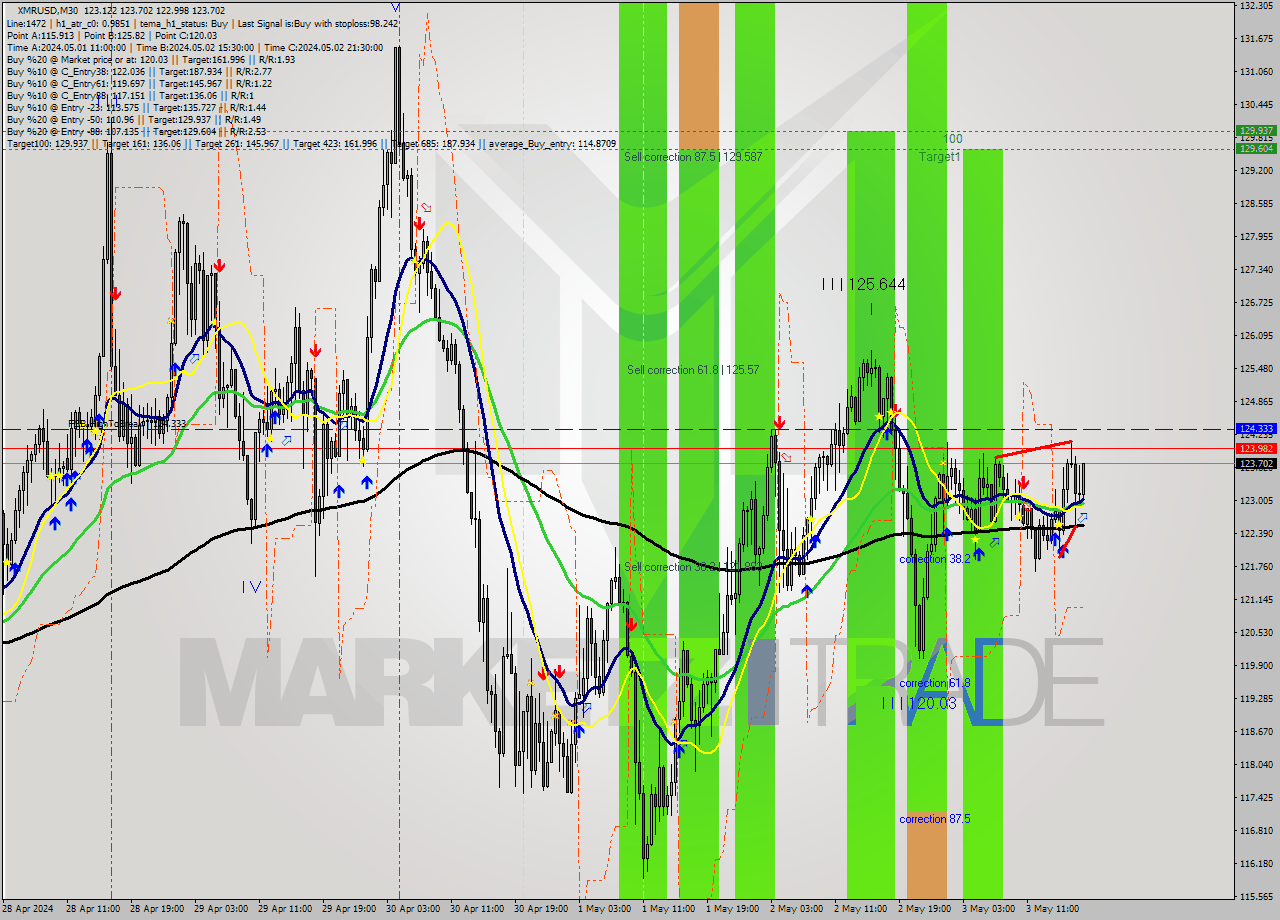Select the 'Target1' label
The height and width of the screenshot is (920, 1280).
pos(940,157)
